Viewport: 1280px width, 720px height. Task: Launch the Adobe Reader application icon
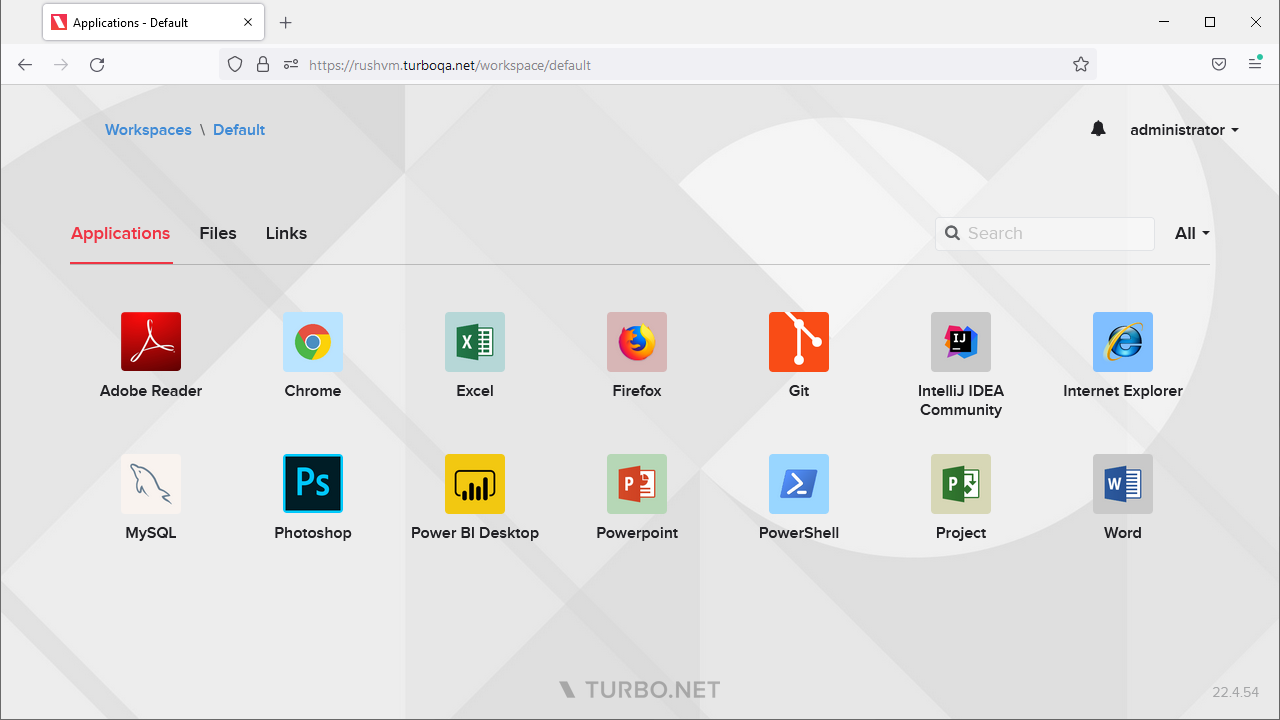151,342
